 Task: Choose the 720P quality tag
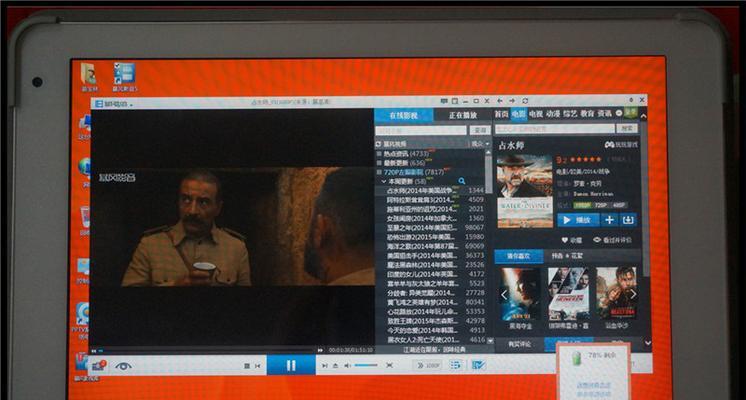[x=601, y=205]
